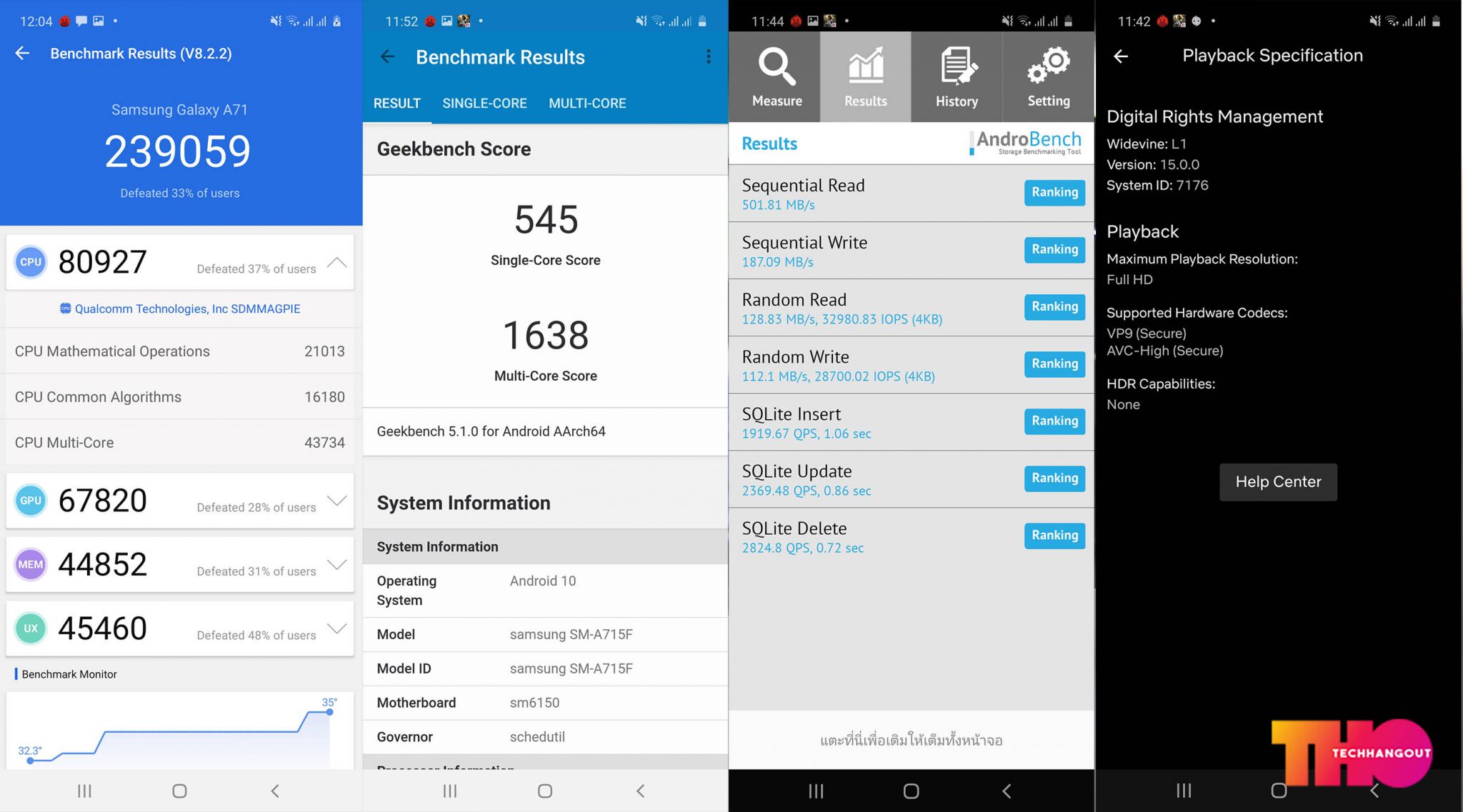This screenshot has height=812, width=1463.
Task: Expand the MEM 44852 score section
Action: click(x=337, y=564)
